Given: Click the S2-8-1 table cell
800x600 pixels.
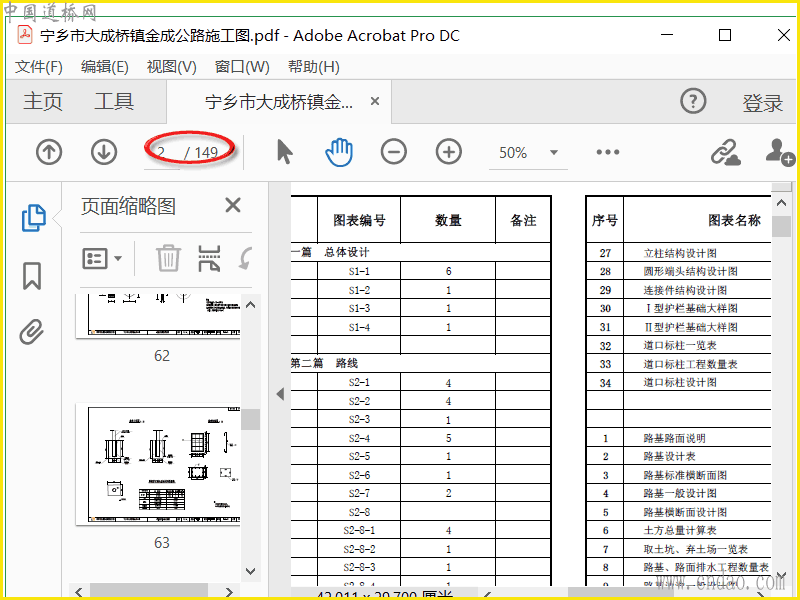Looking at the screenshot, I should coord(359,531).
